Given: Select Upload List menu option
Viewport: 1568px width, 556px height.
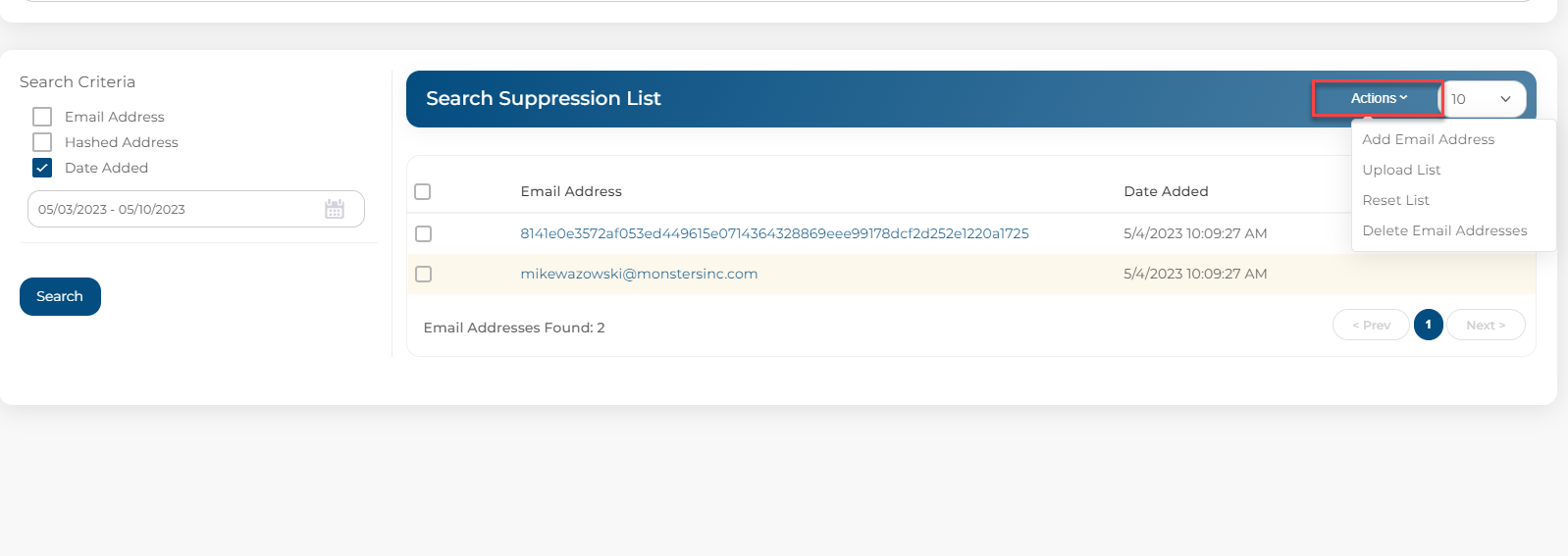Looking at the screenshot, I should [x=1401, y=170].
